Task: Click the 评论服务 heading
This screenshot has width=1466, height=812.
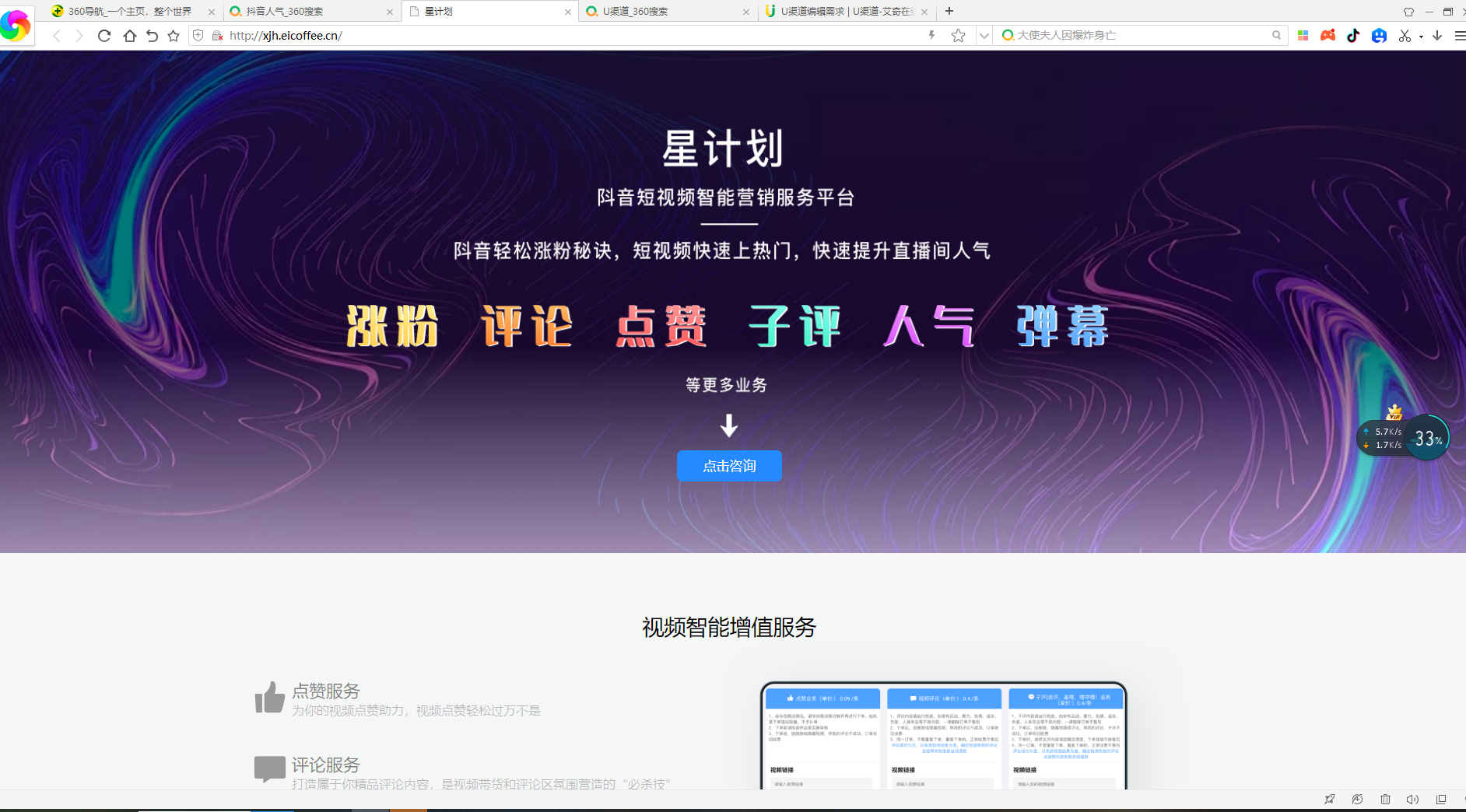Action: (326, 765)
